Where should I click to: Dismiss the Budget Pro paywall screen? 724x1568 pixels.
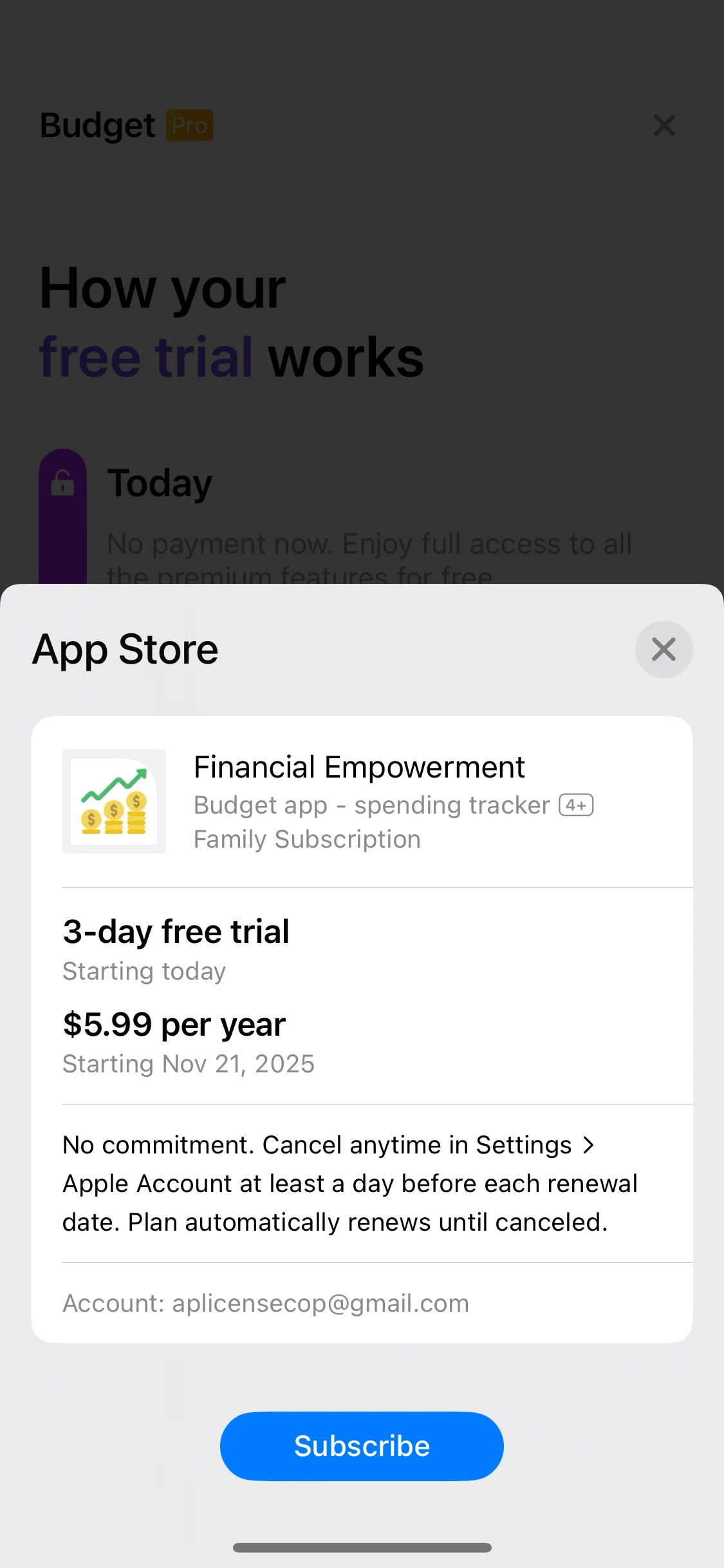(664, 126)
